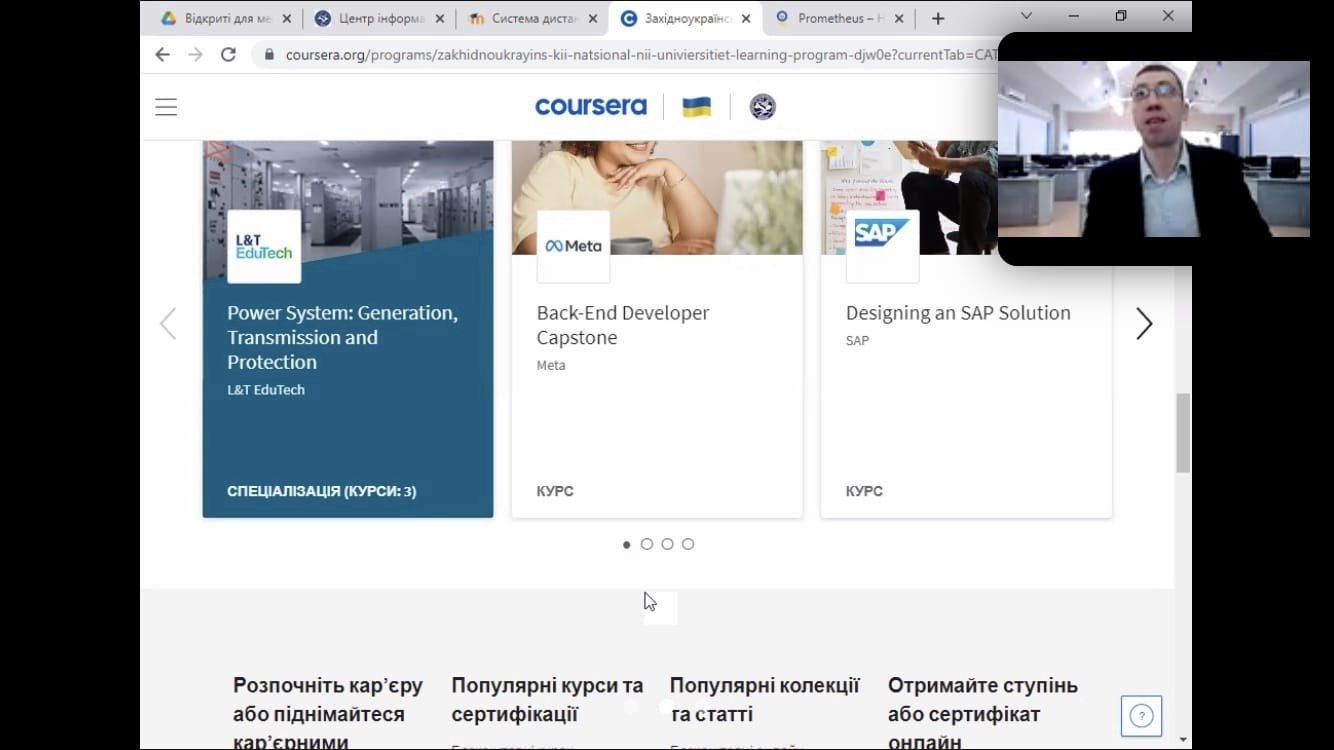This screenshot has height=750, width=1334.
Task: Click the Coursera logo
Action: (591, 106)
